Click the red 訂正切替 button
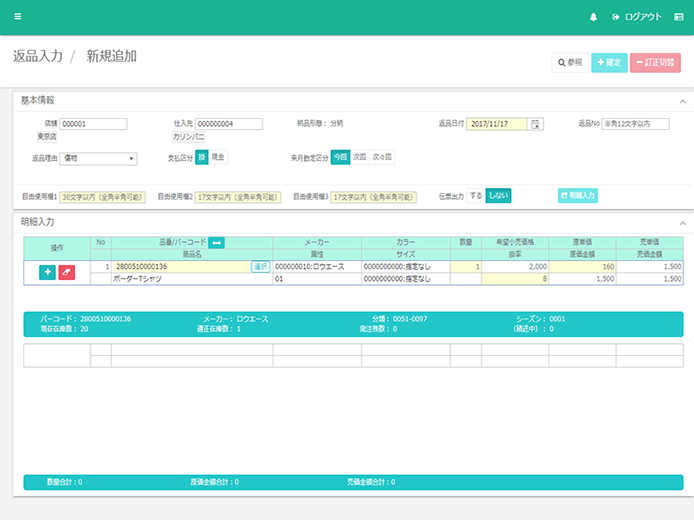 (x=655, y=62)
